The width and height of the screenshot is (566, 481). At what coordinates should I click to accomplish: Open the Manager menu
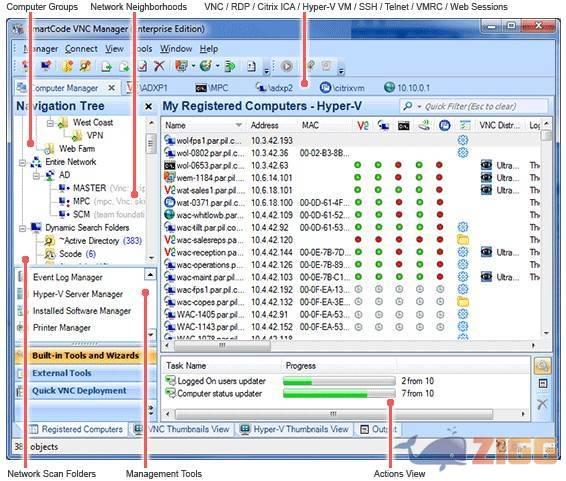coord(41,49)
